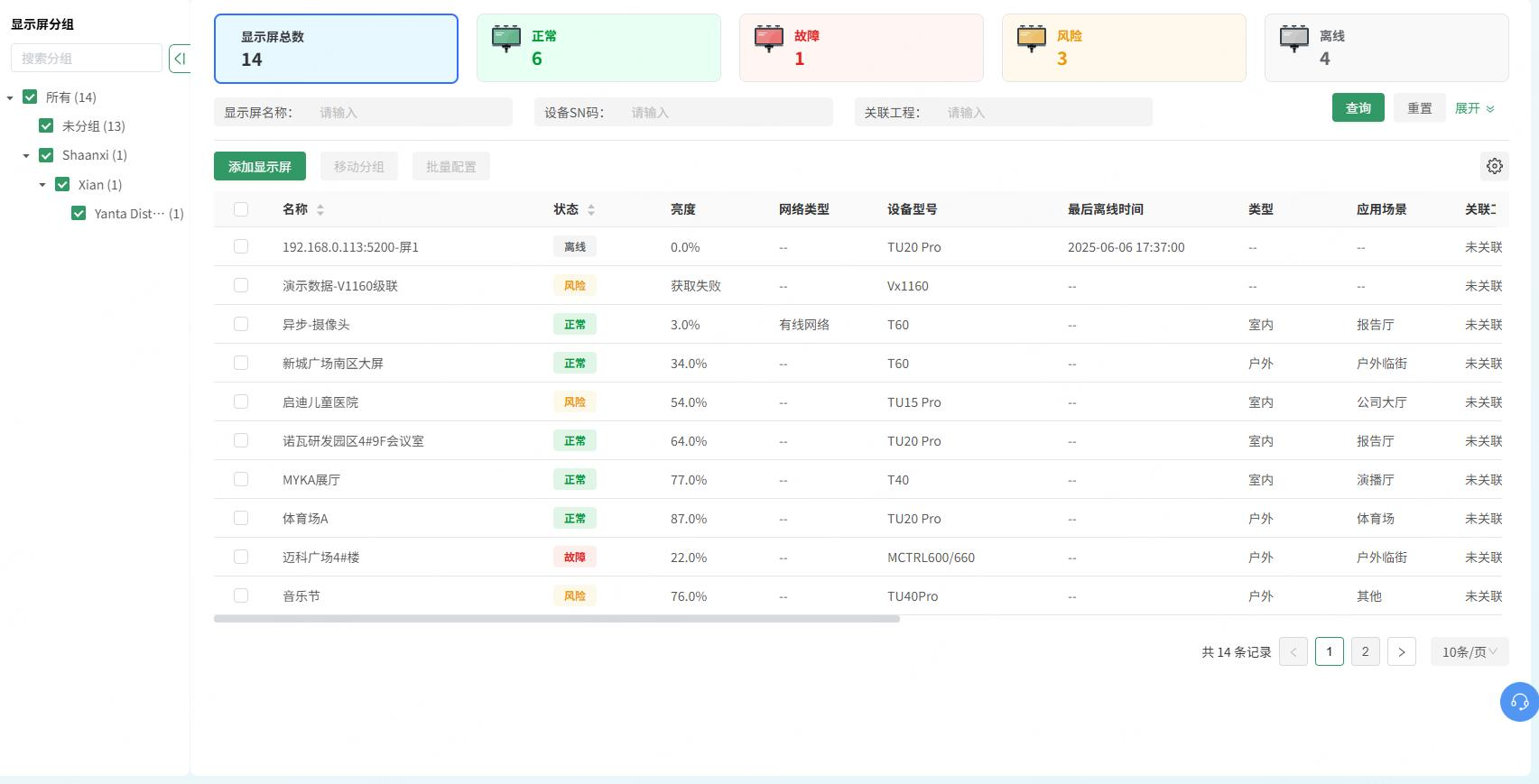Click the orange risk status screen icon
This screenshot has width=1539, height=784.
[1032, 39]
